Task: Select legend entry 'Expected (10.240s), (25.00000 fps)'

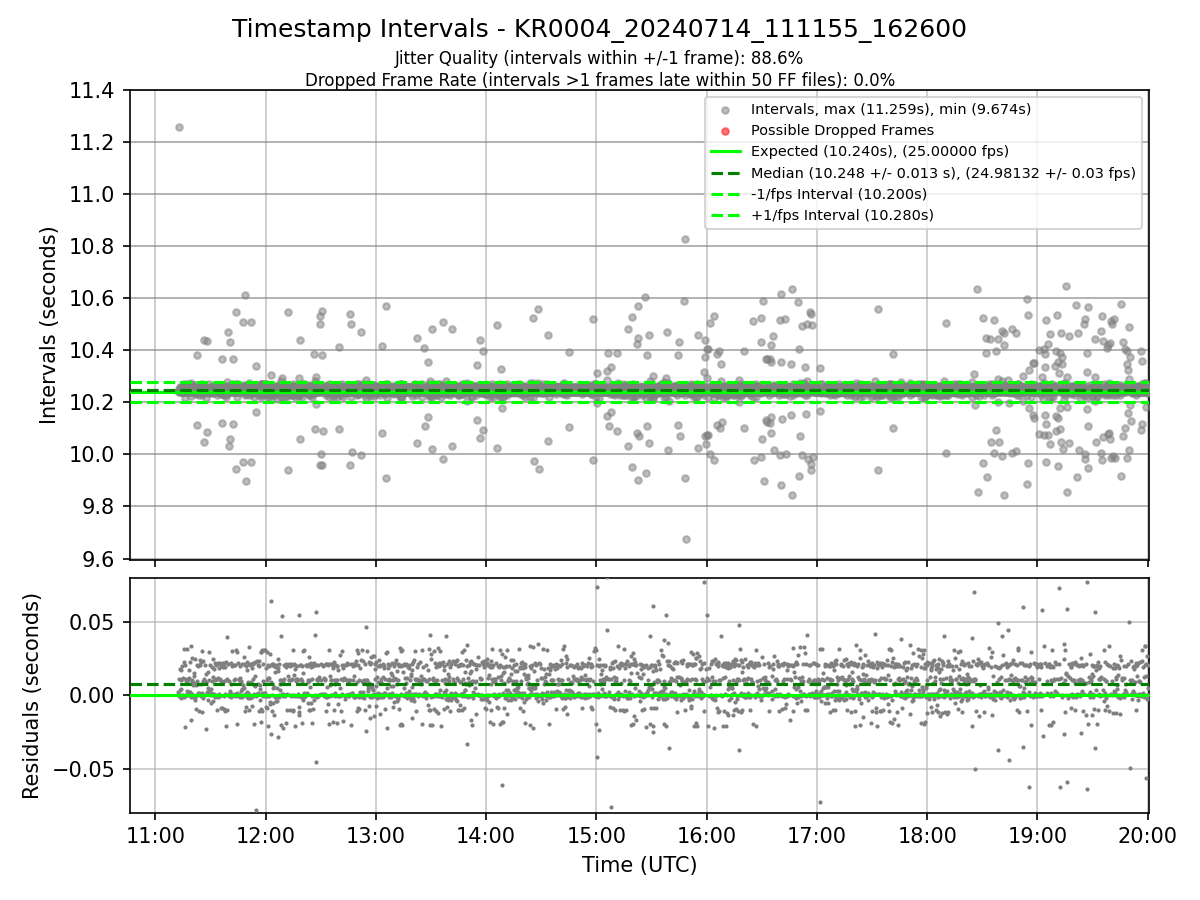Action: click(x=880, y=151)
